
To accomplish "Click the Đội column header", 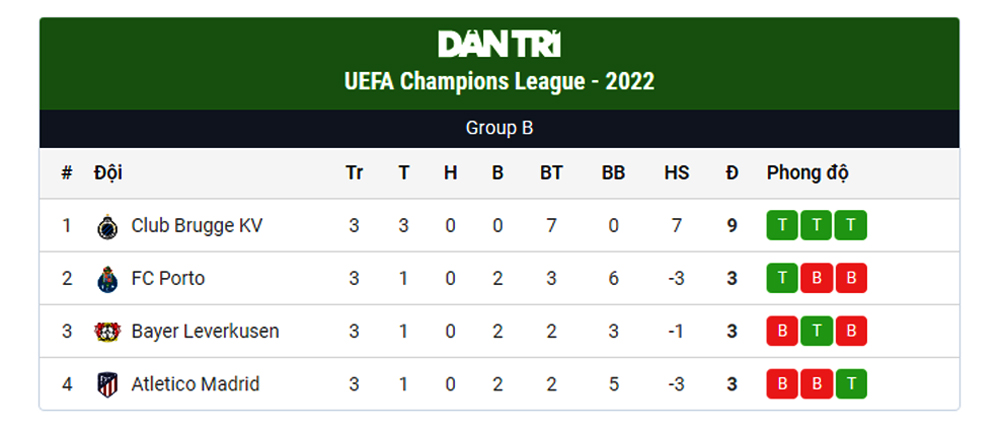I will pos(108,173).
